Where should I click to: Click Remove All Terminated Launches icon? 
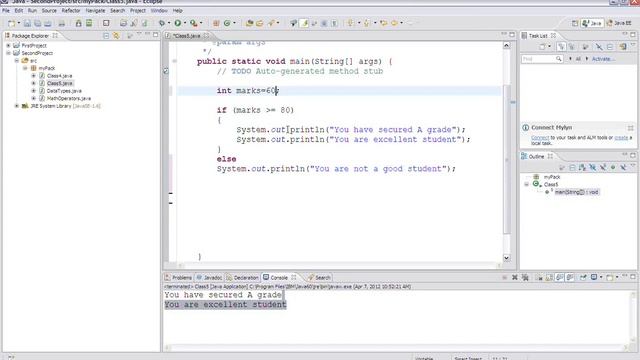pos(525,278)
